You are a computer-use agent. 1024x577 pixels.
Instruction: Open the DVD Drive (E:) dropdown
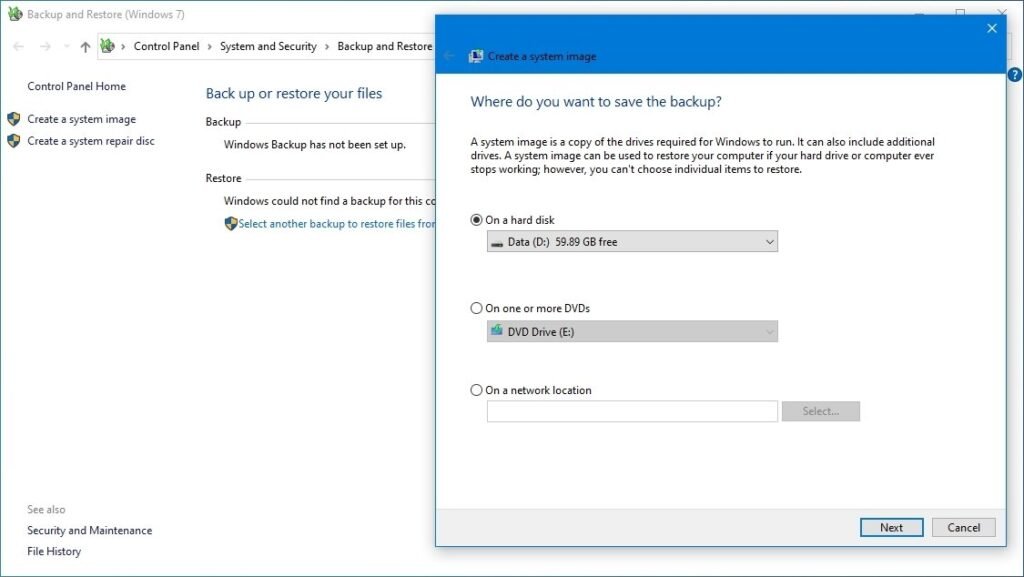[632, 332]
